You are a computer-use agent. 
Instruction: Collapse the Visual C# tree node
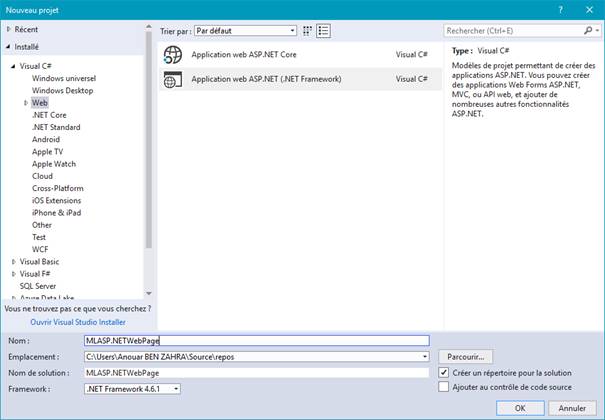tap(13, 66)
